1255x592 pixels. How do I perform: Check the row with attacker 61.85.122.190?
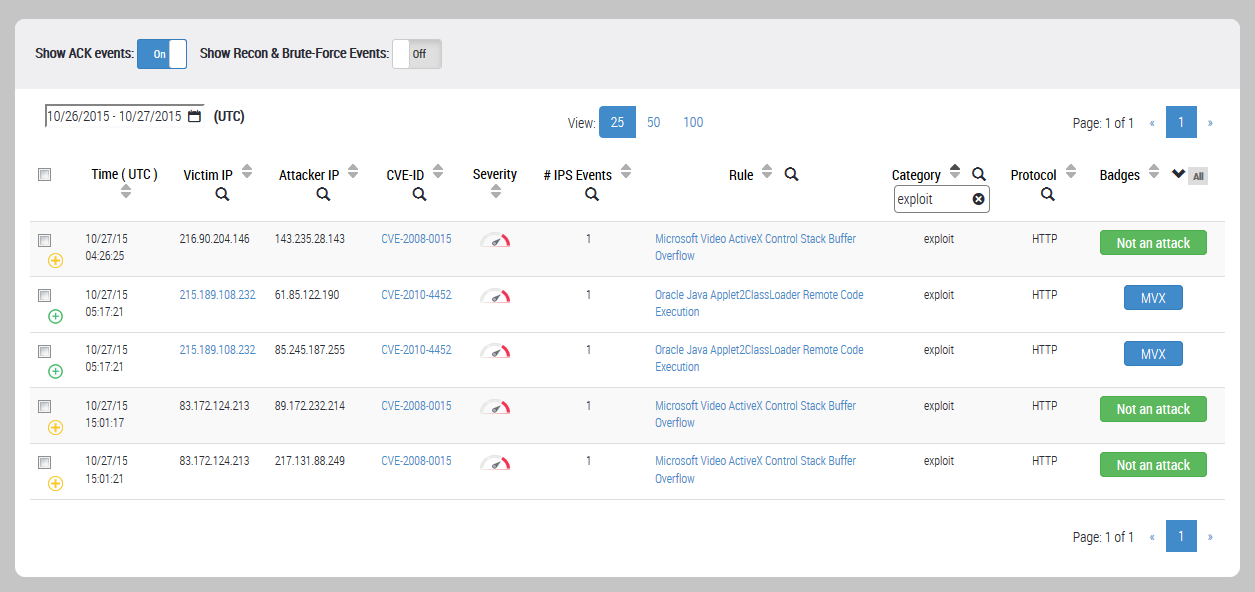click(x=44, y=295)
